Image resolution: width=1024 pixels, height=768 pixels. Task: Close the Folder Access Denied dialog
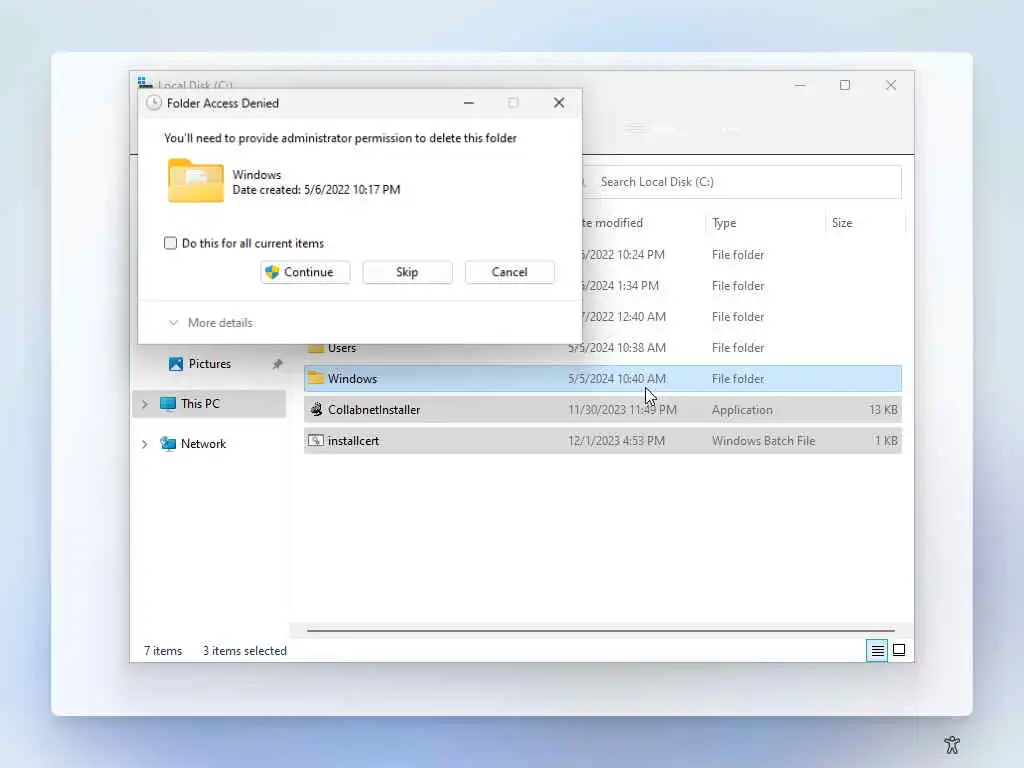(x=559, y=103)
